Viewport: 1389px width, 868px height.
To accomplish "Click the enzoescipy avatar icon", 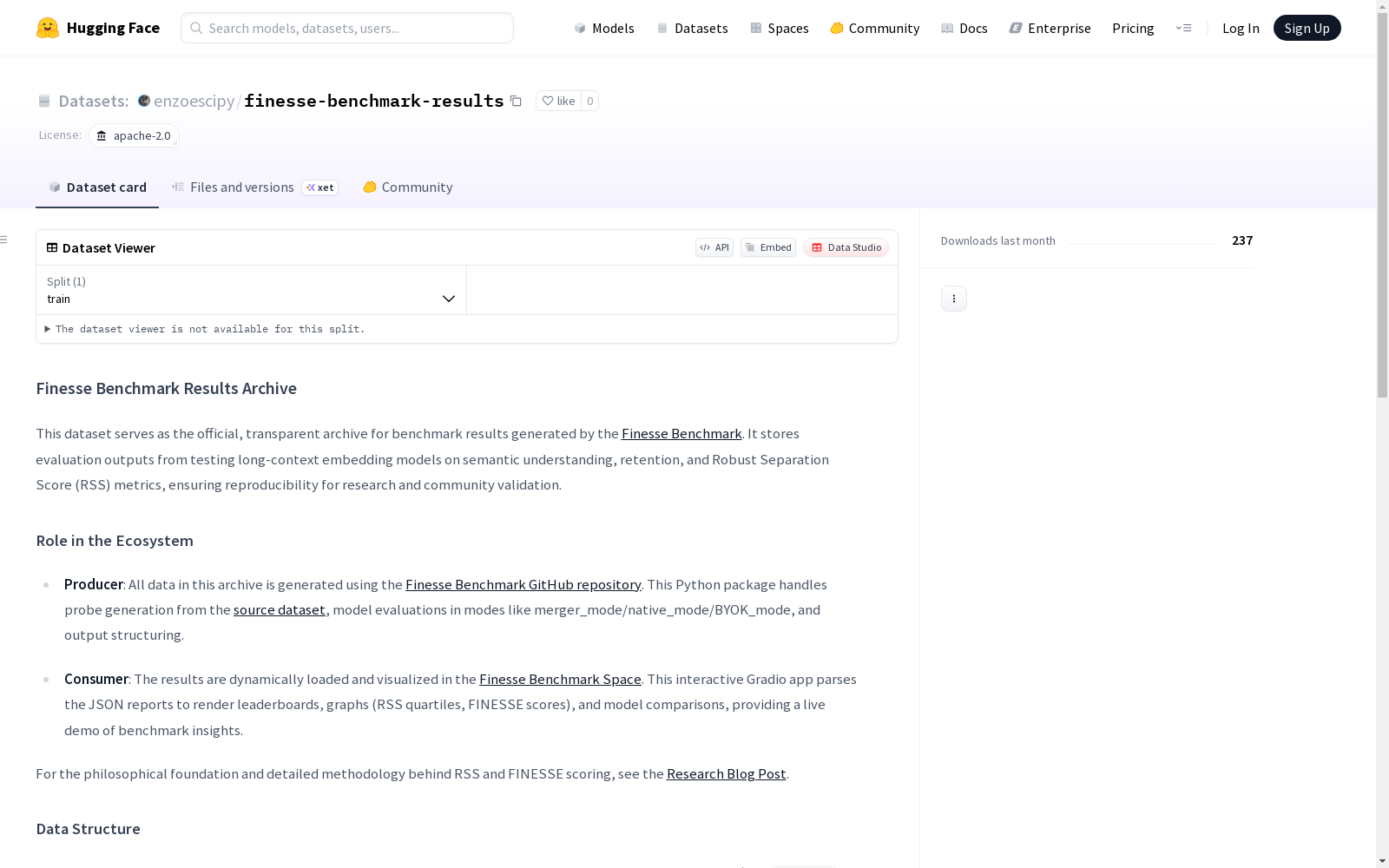I will tap(144, 101).
